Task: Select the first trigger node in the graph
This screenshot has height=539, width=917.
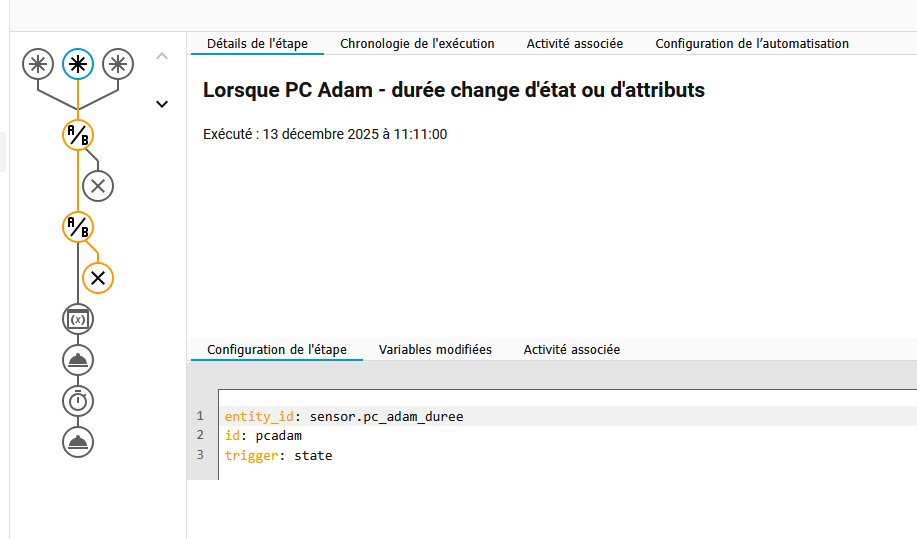Action: pyautogui.click(x=38, y=64)
